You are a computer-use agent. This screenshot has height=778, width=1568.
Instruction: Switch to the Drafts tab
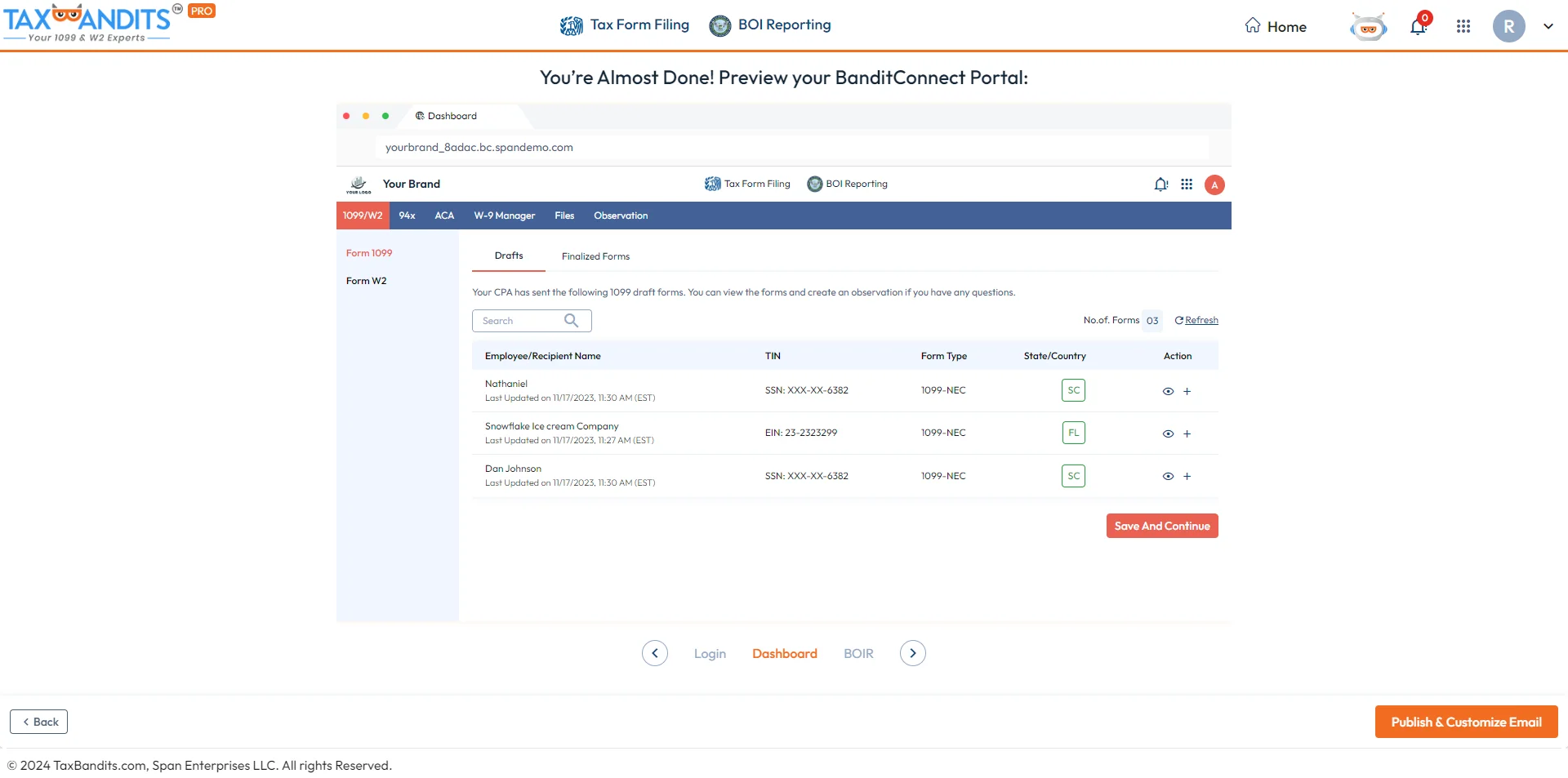[509, 256]
